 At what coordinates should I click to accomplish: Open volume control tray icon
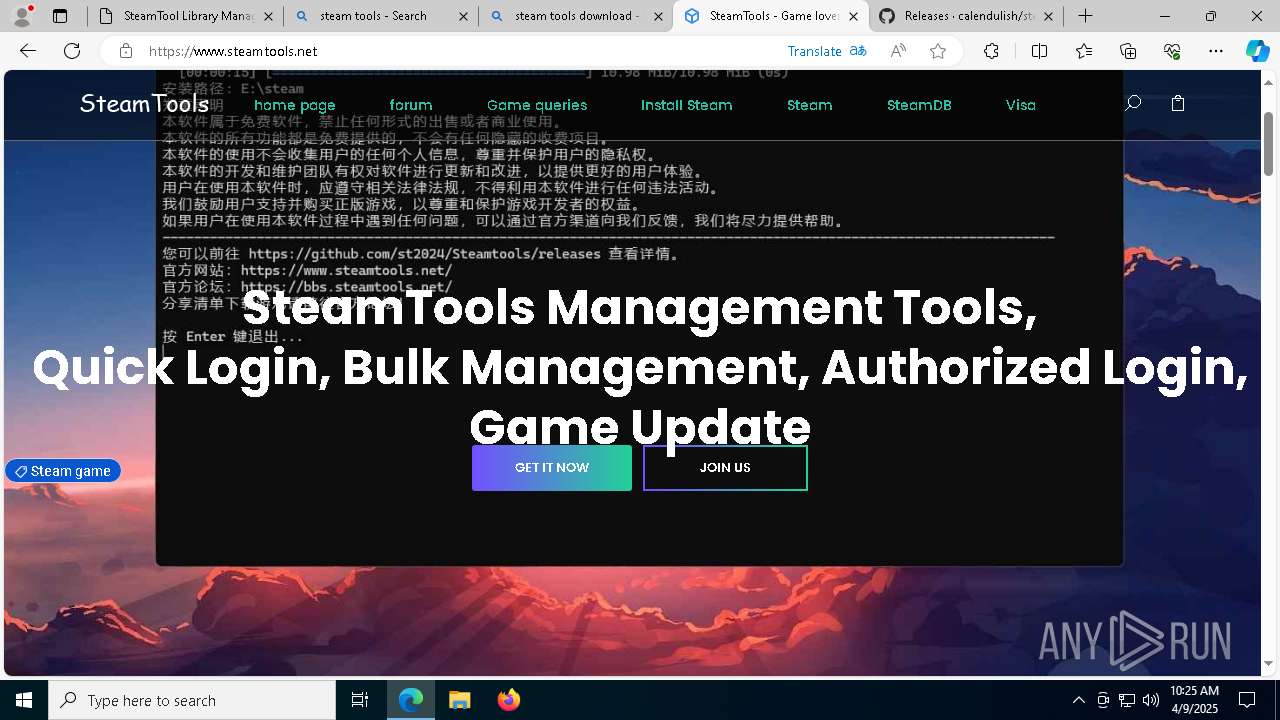pos(1151,700)
